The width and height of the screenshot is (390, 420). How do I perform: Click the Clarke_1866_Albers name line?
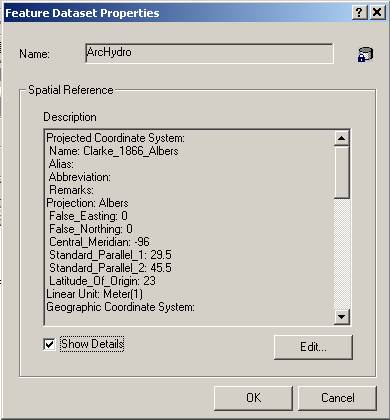tap(114, 151)
